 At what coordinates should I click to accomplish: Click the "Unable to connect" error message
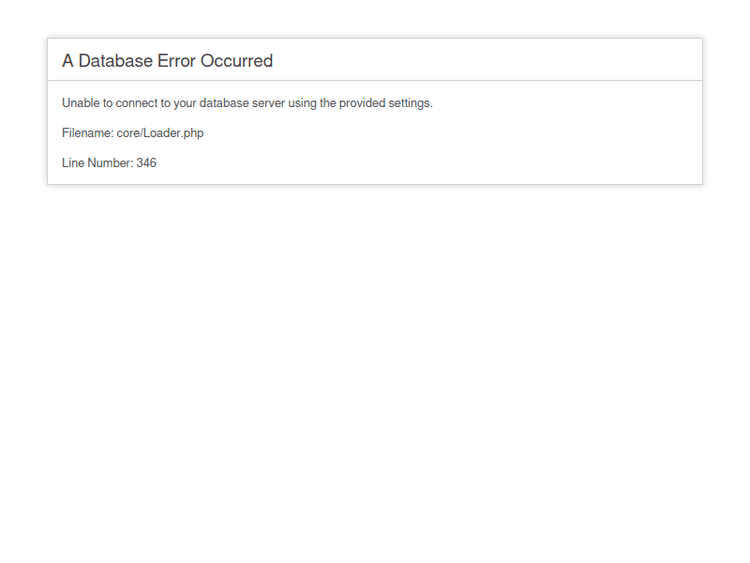[247, 103]
